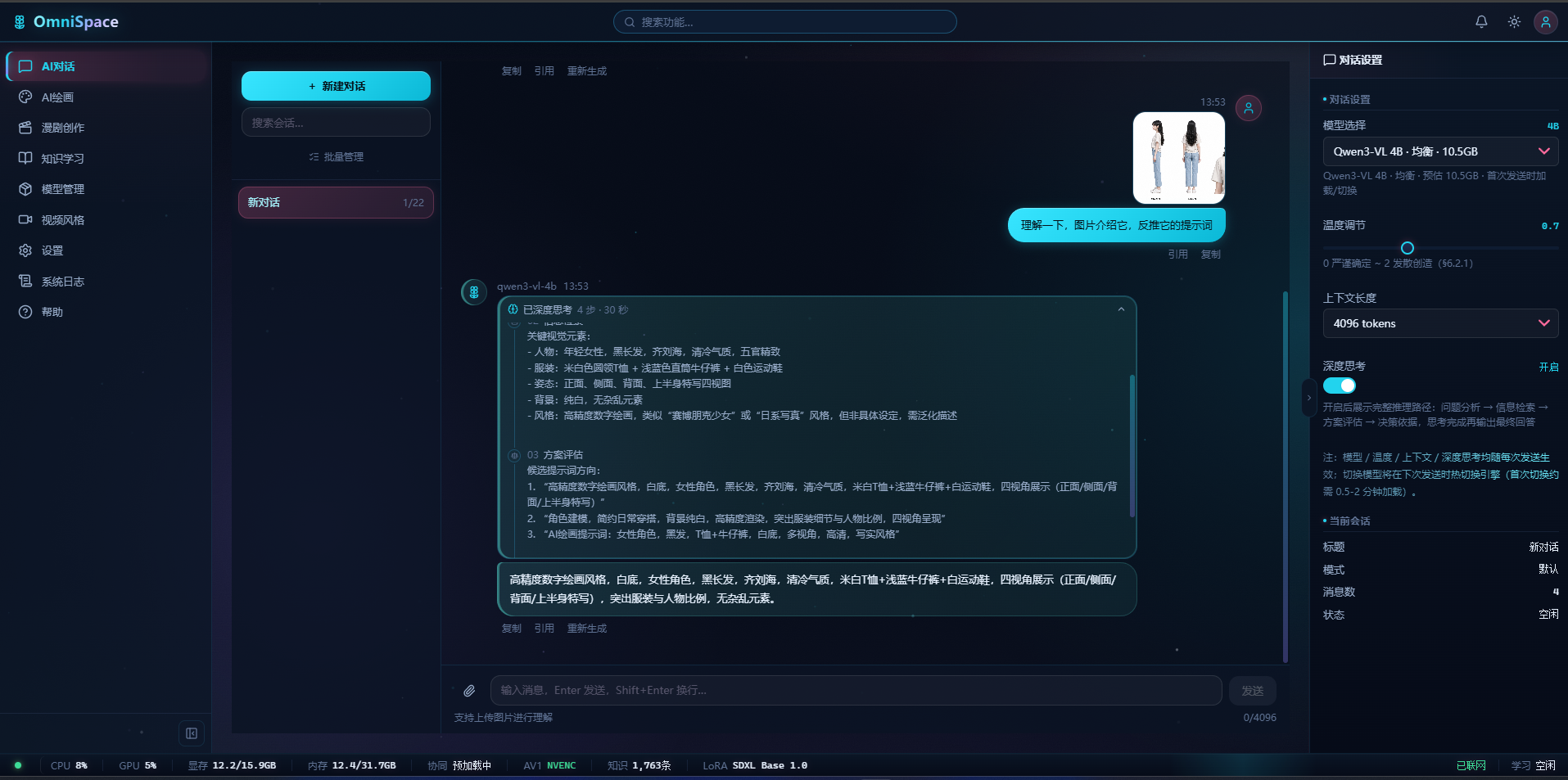Open 帮助 in the sidebar
This screenshot has width=1568, height=780.
coord(106,312)
